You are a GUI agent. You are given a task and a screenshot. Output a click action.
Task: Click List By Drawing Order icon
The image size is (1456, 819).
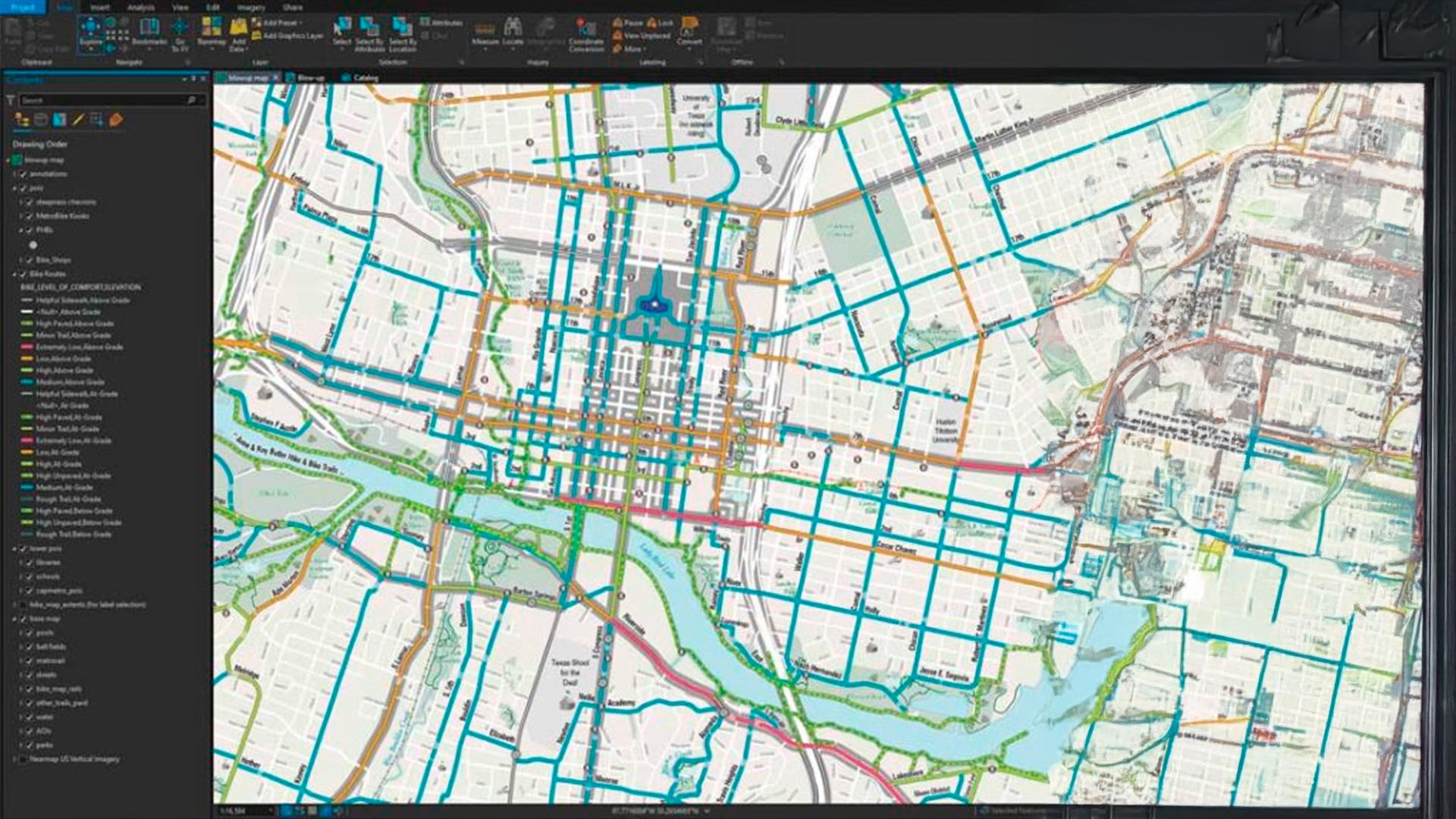point(22,120)
